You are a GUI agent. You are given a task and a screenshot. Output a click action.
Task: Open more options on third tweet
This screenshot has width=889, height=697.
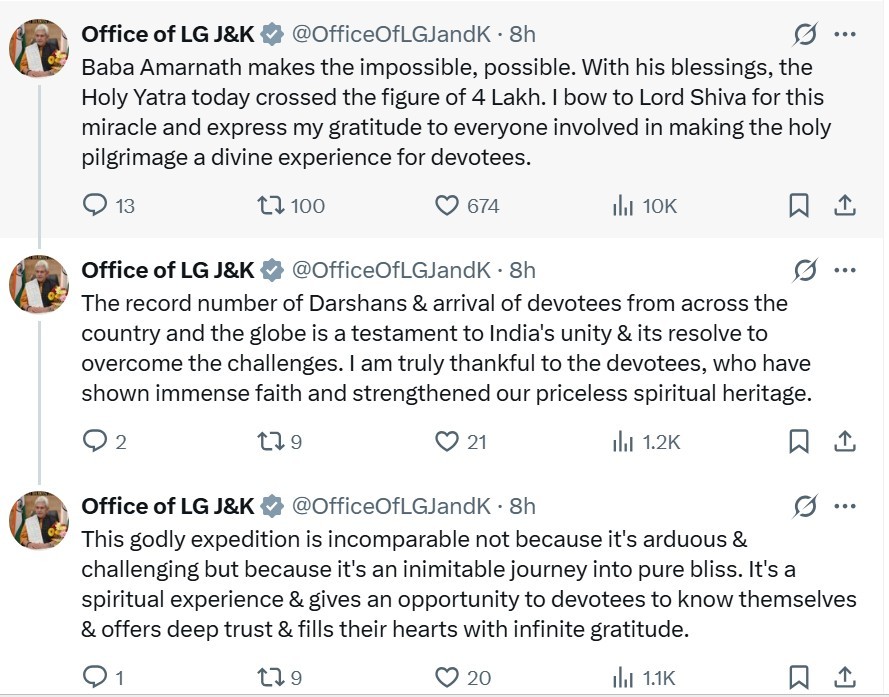[x=845, y=506]
